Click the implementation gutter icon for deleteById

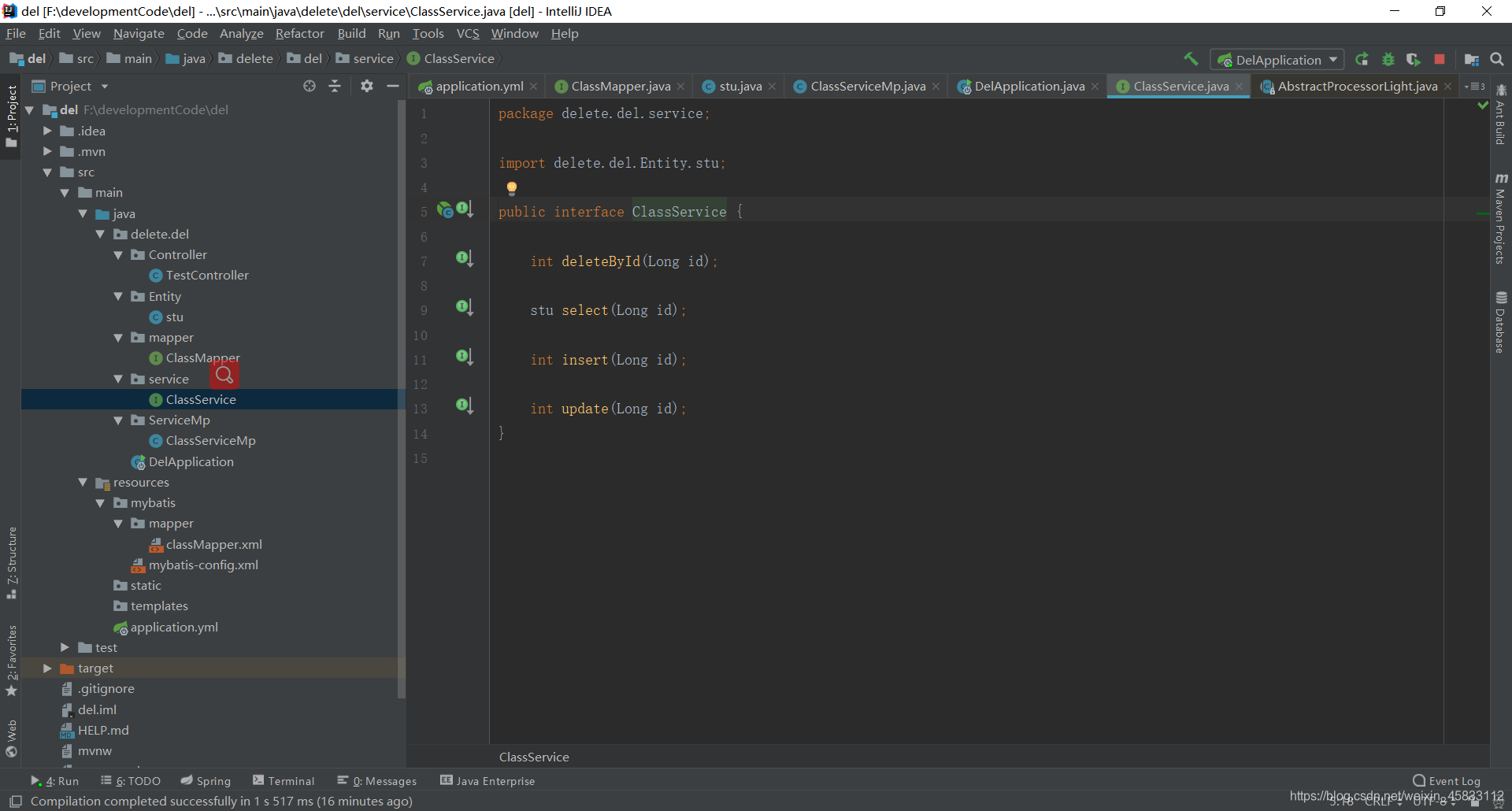465,258
